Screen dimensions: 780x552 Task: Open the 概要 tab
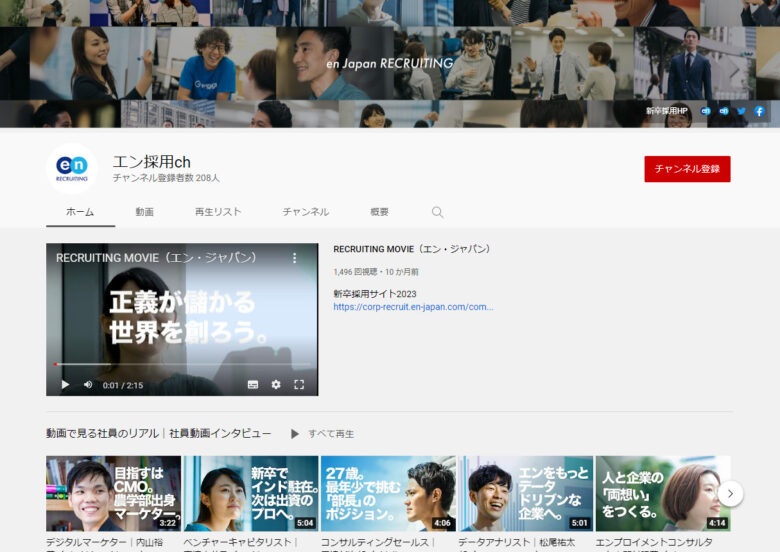pos(380,212)
